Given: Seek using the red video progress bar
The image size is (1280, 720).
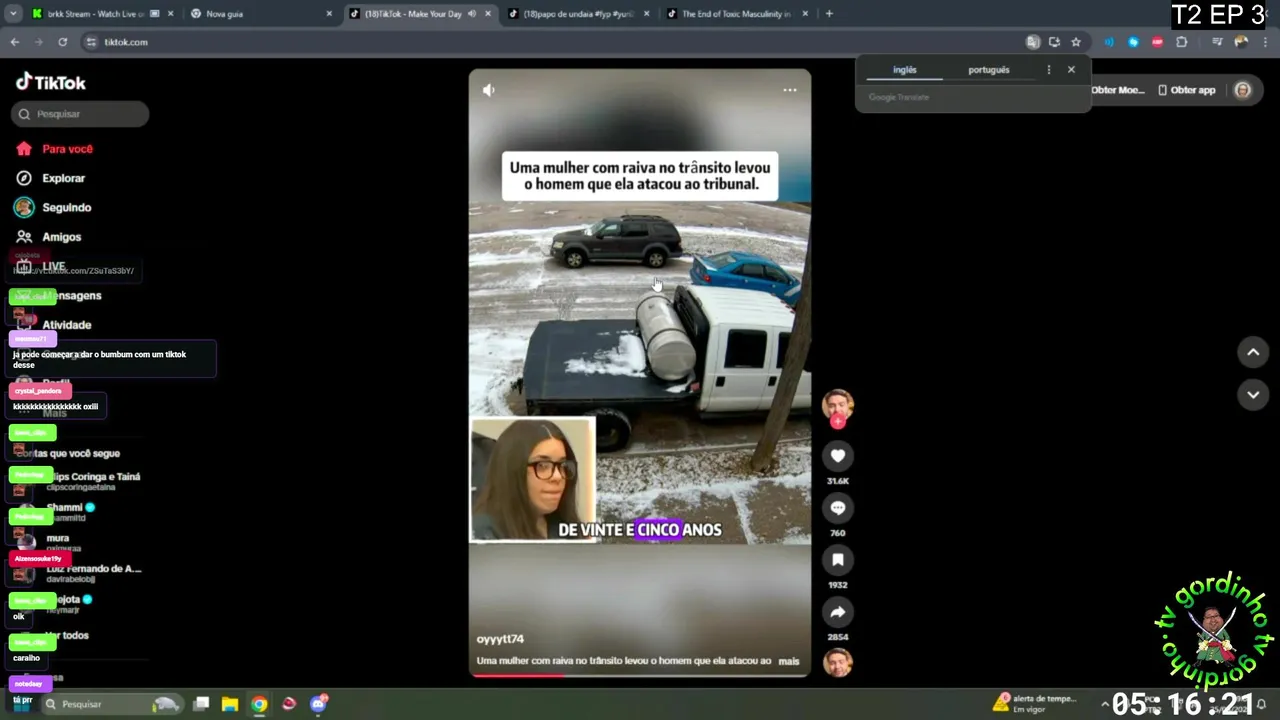Looking at the screenshot, I should (x=640, y=675).
